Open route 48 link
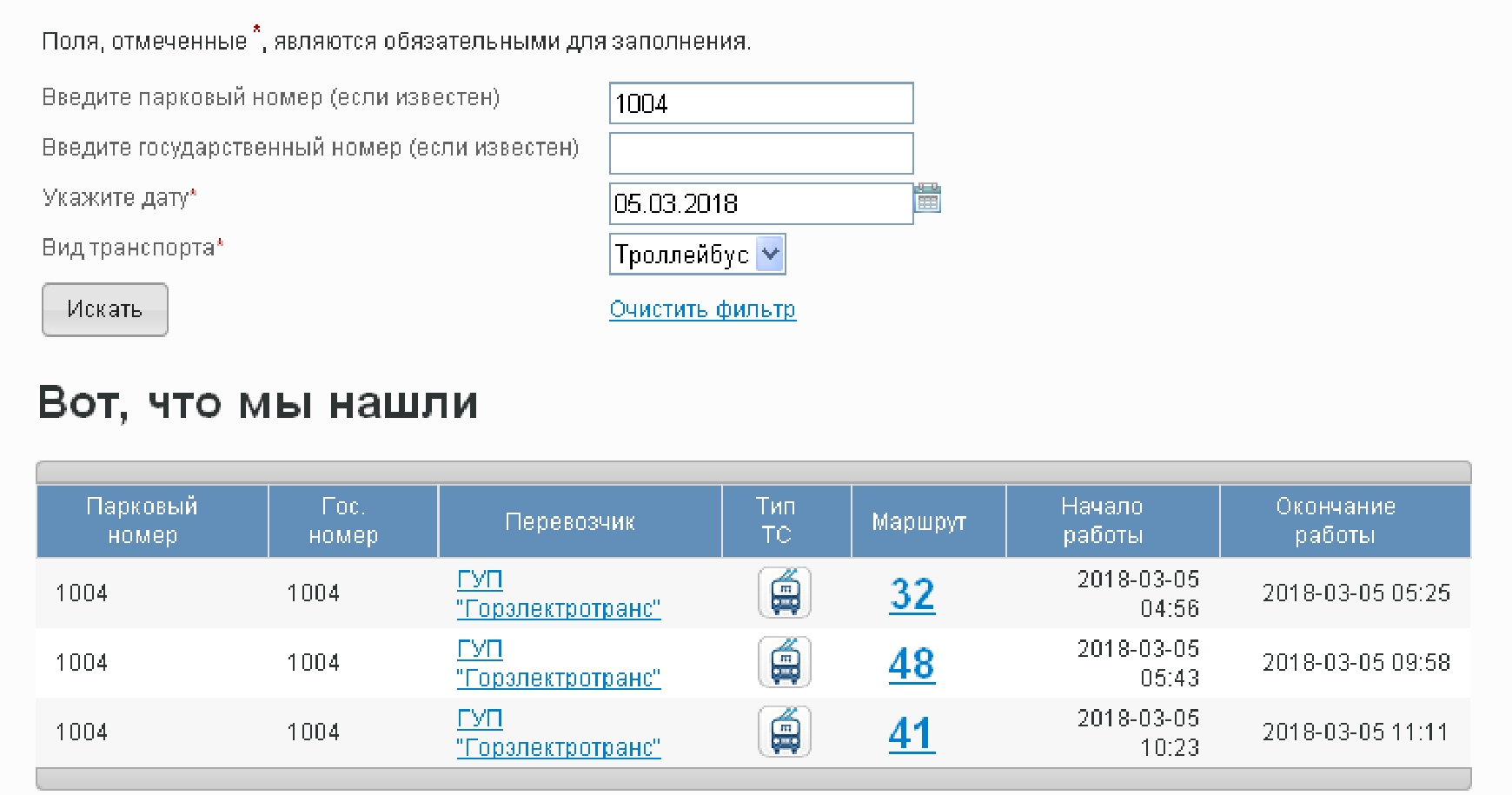Viewport: 1512px width, 795px height. 912,665
